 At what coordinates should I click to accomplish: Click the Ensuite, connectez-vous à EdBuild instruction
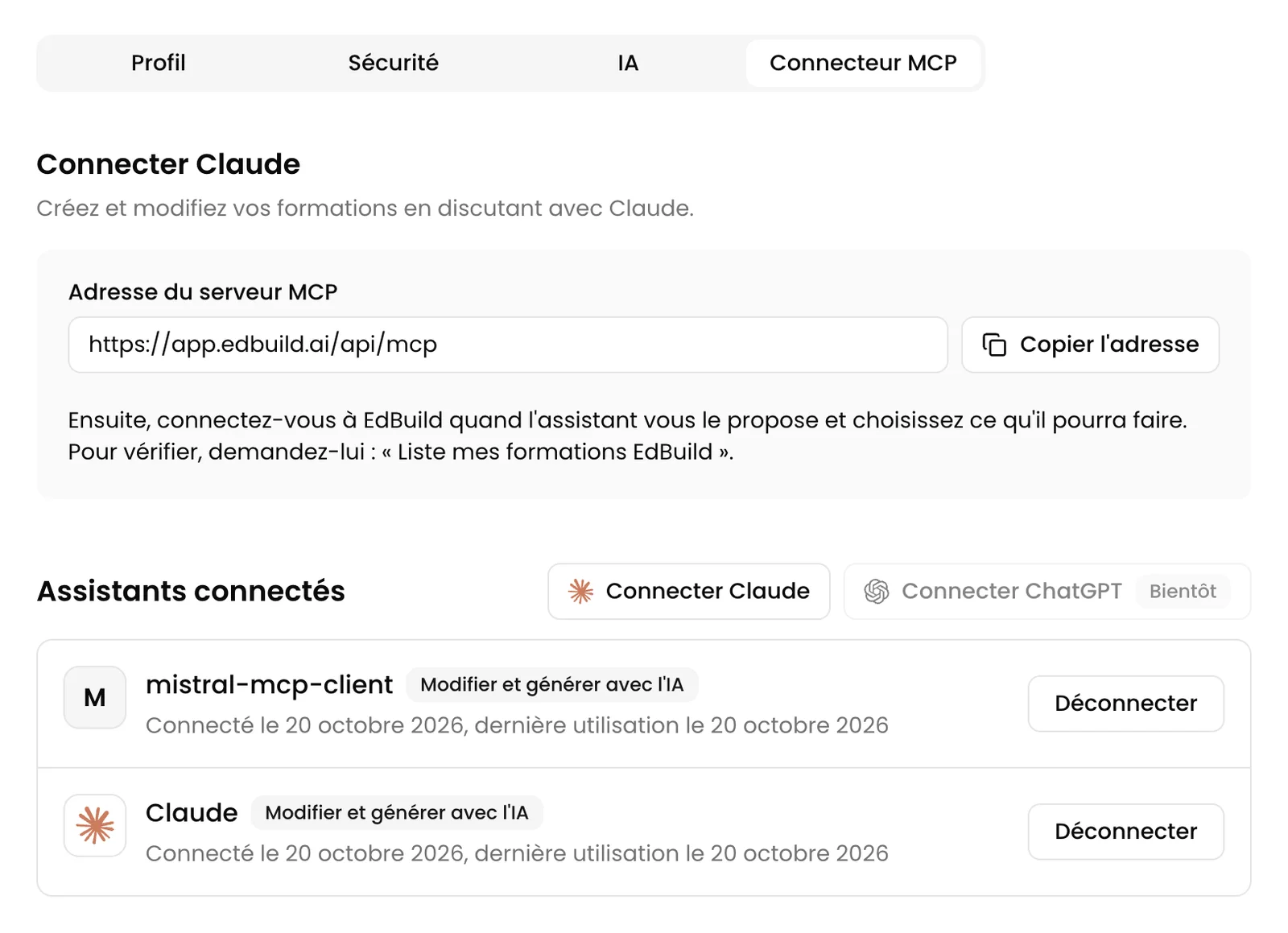click(627, 436)
